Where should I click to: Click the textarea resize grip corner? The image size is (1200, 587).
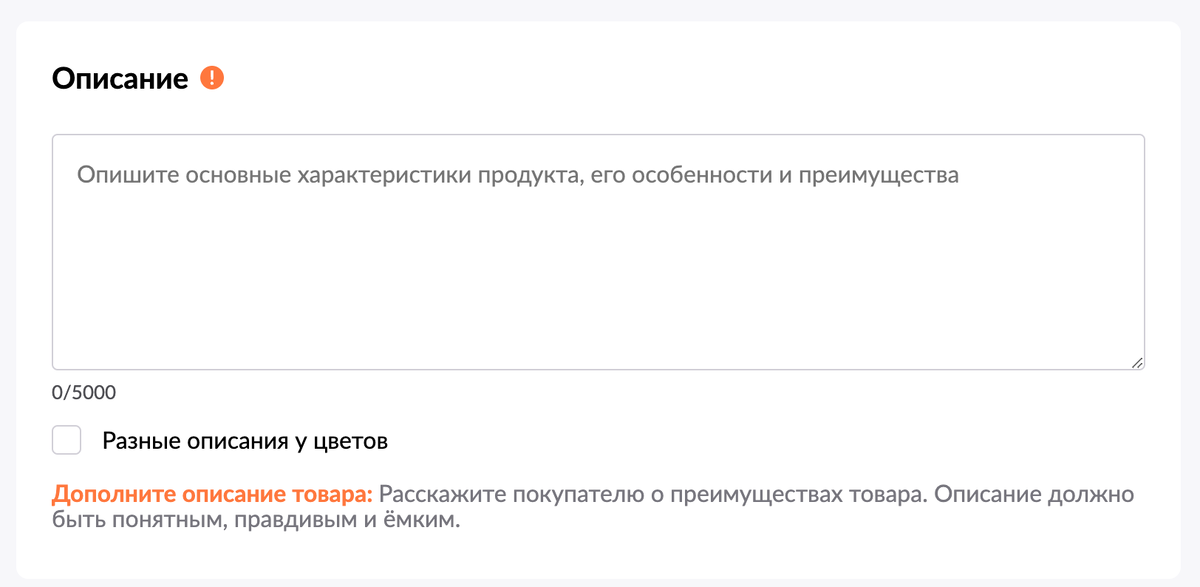click(x=1137, y=363)
